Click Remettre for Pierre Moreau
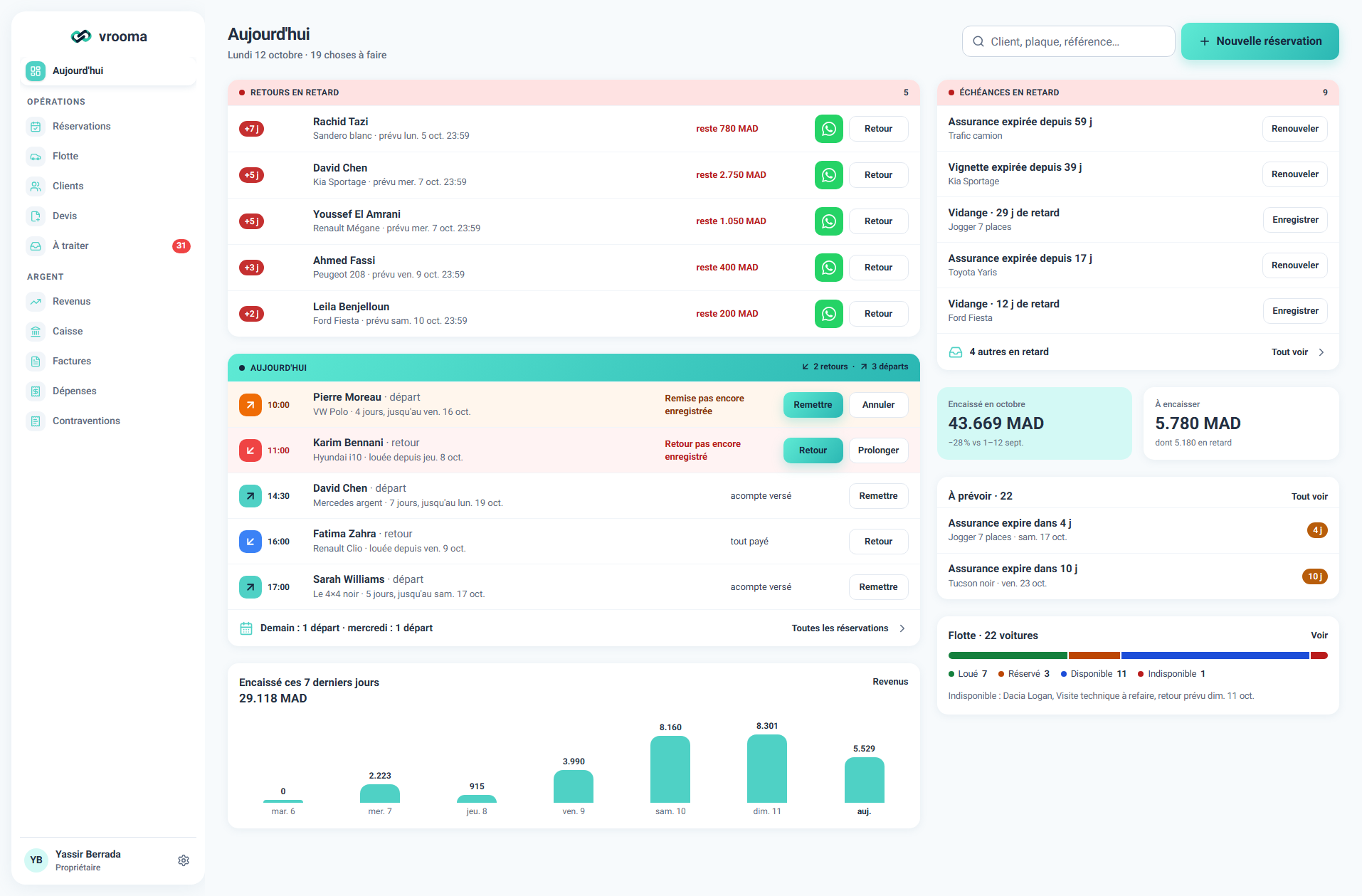Screen dimensions: 1362x896 pos(813,405)
